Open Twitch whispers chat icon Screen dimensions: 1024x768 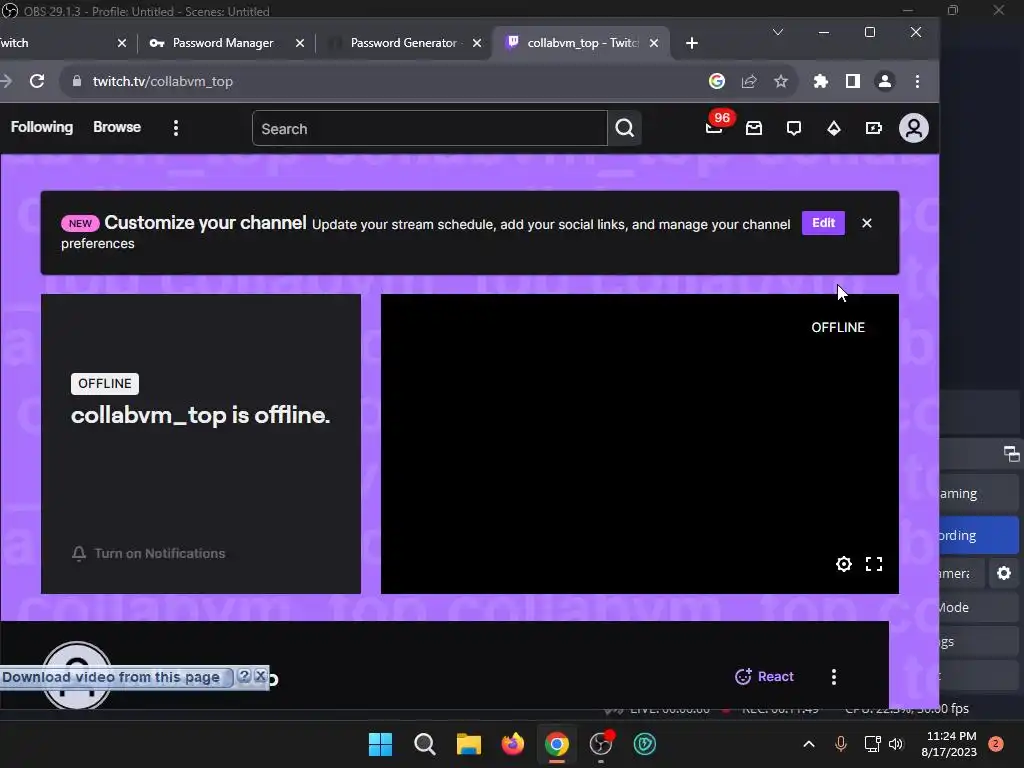point(793,128)
